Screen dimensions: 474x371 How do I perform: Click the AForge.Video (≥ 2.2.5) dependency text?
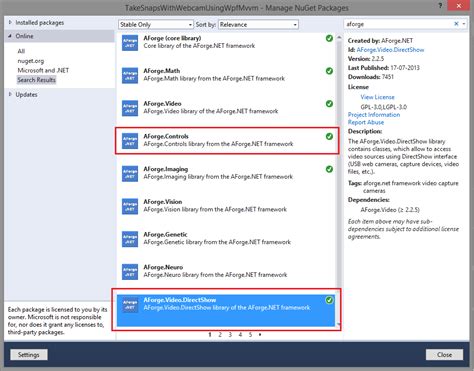(390, 210)
